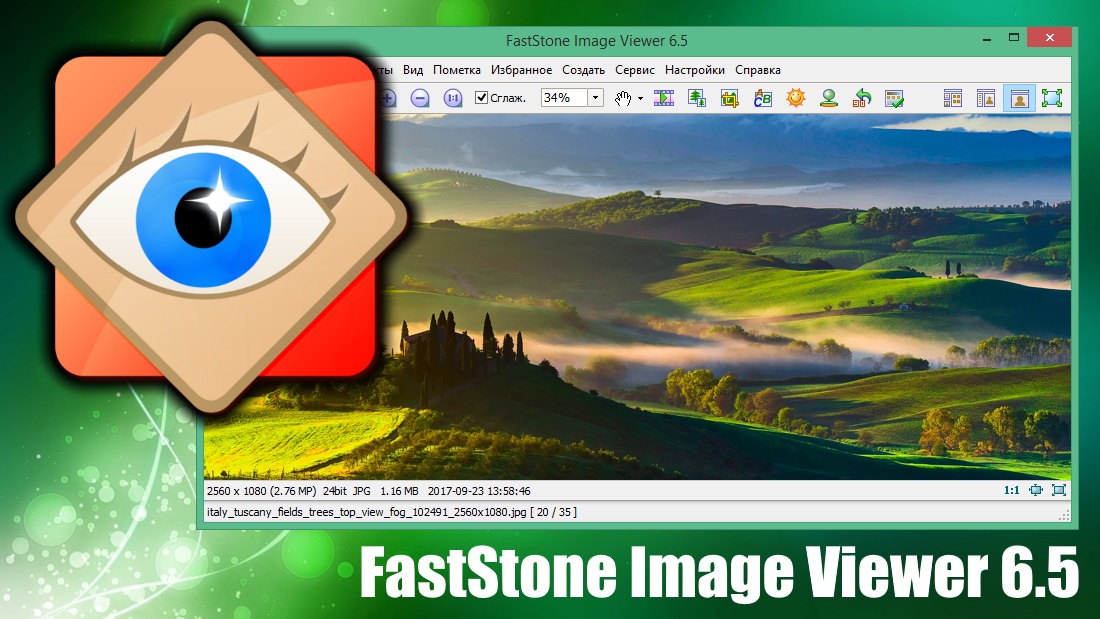Close the FastStone window
1100x619 pixels.
click(1049, 38)
